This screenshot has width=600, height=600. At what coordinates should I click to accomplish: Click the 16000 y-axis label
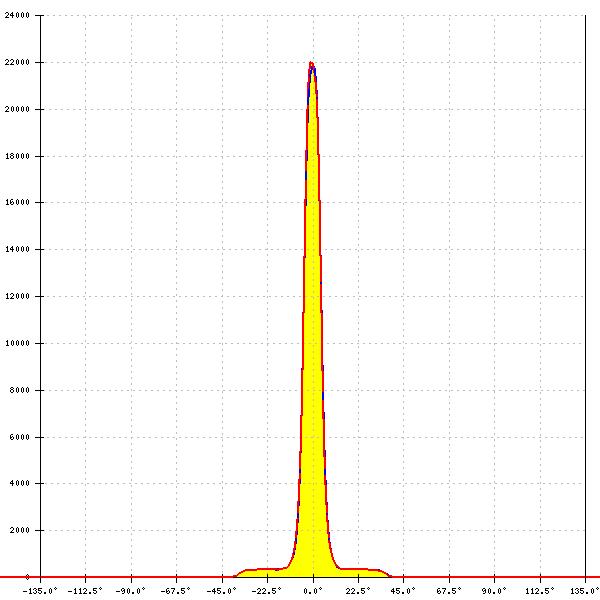[x=17, y=202]
